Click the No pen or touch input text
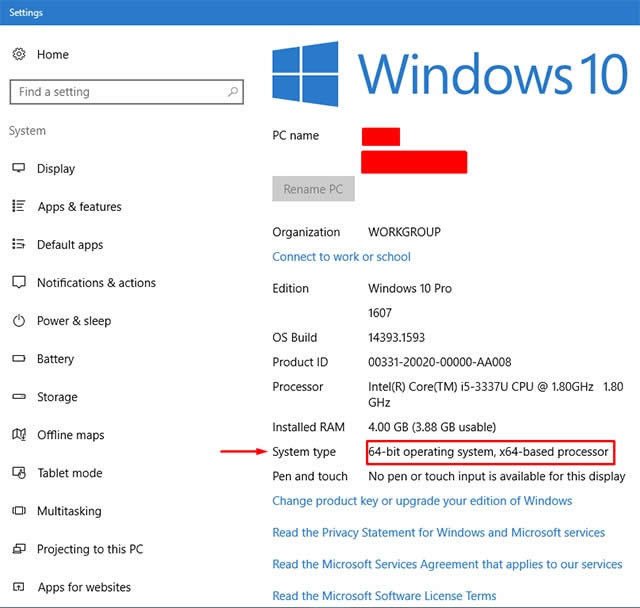Image resolution: width=640 pixels, height=608 pixels. point(496,476)
